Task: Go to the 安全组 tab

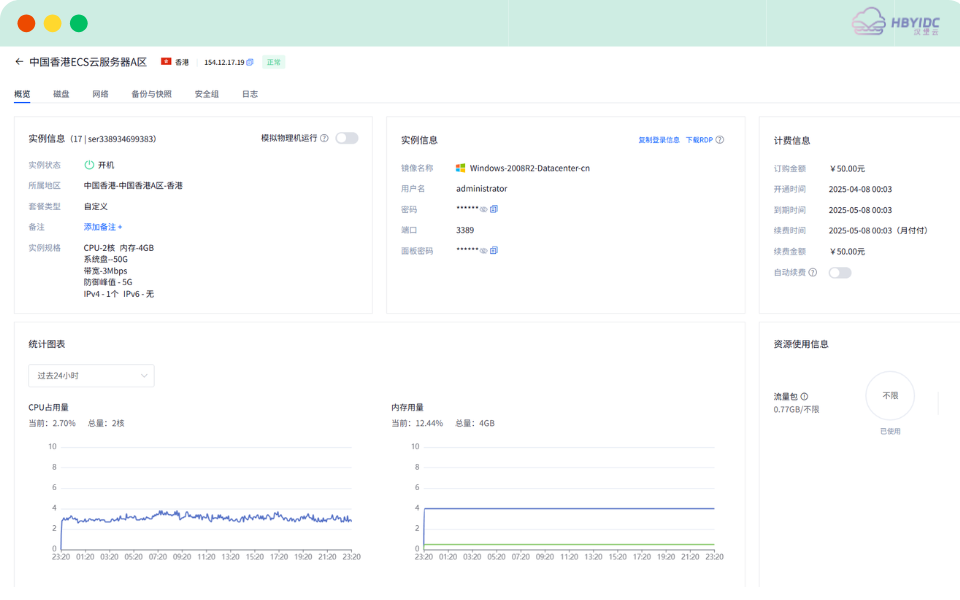Action: pos(206,94)
